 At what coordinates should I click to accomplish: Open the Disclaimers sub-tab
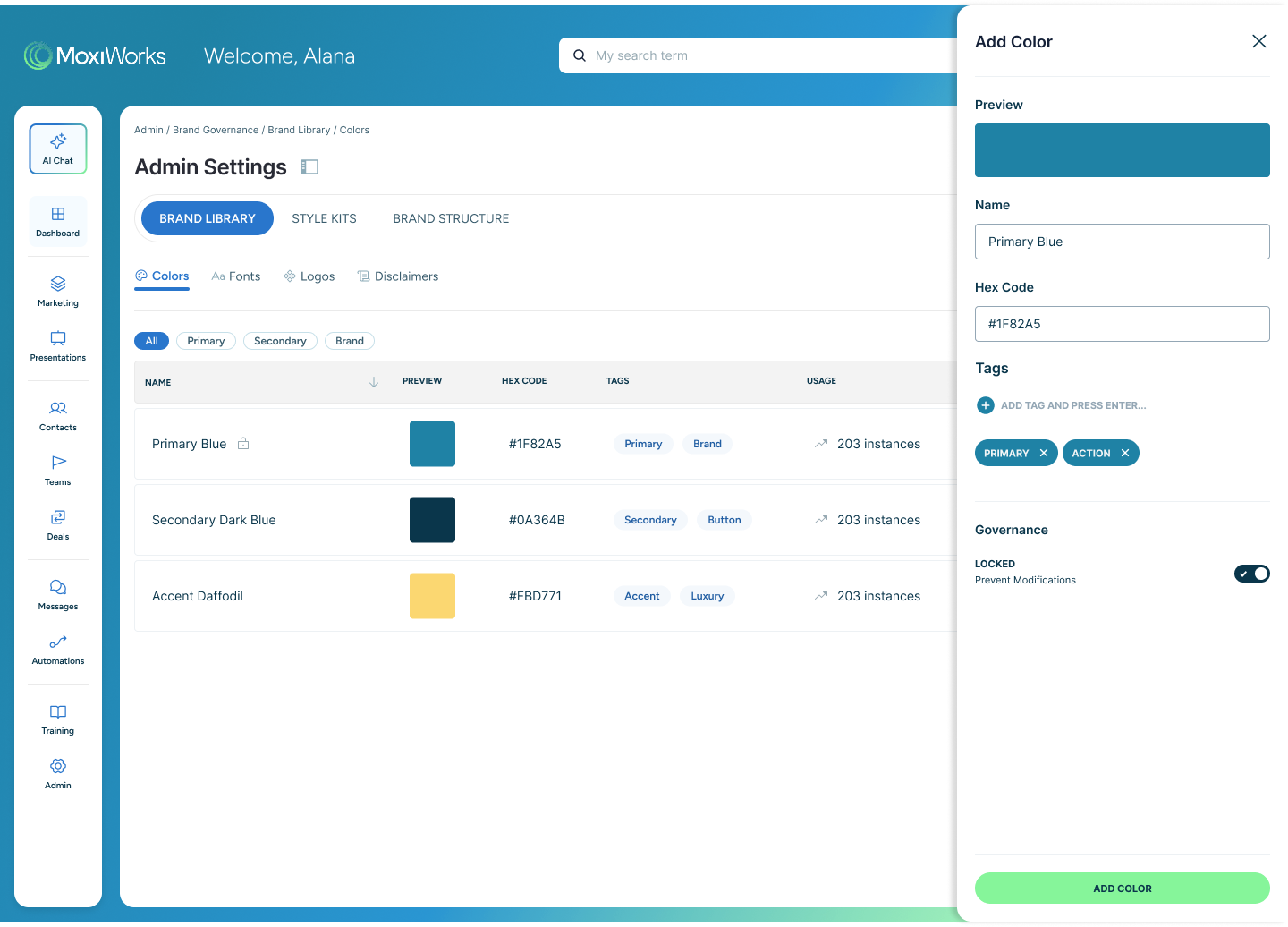(398, 276)
